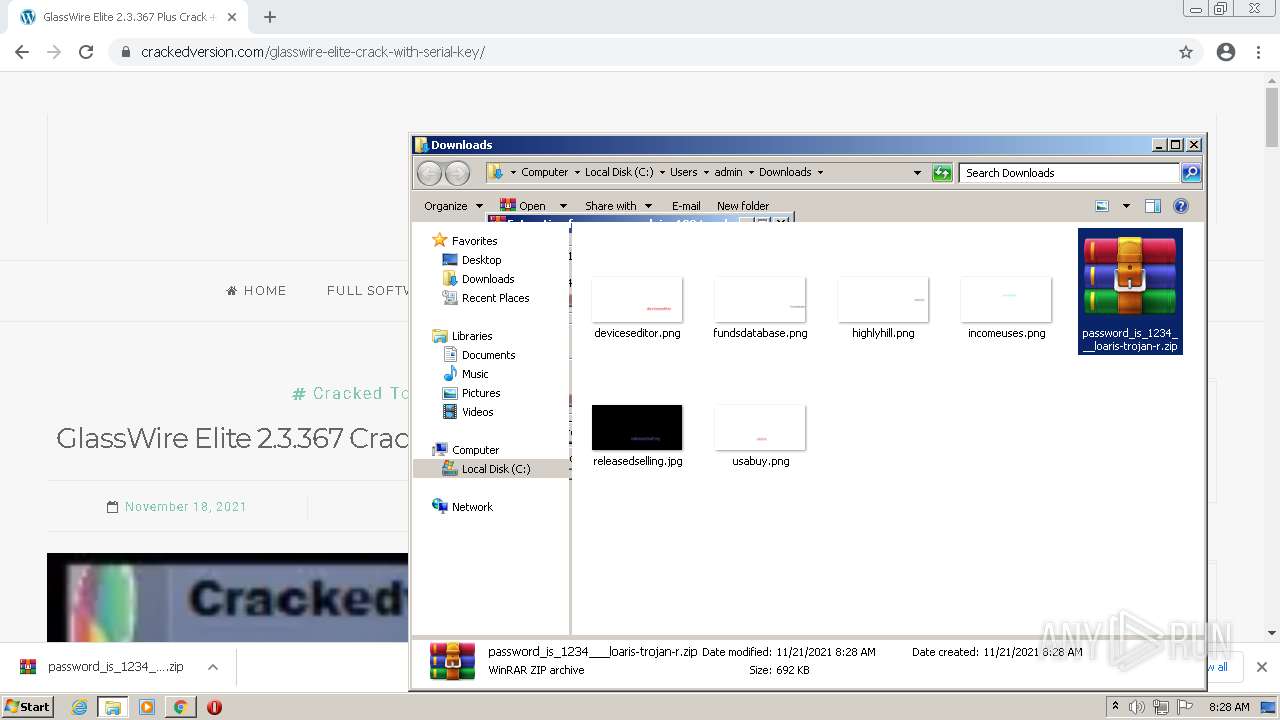Show hidden tray icons arrow
Screen dimensions: 1280x720
click(x=1116, y=707)
